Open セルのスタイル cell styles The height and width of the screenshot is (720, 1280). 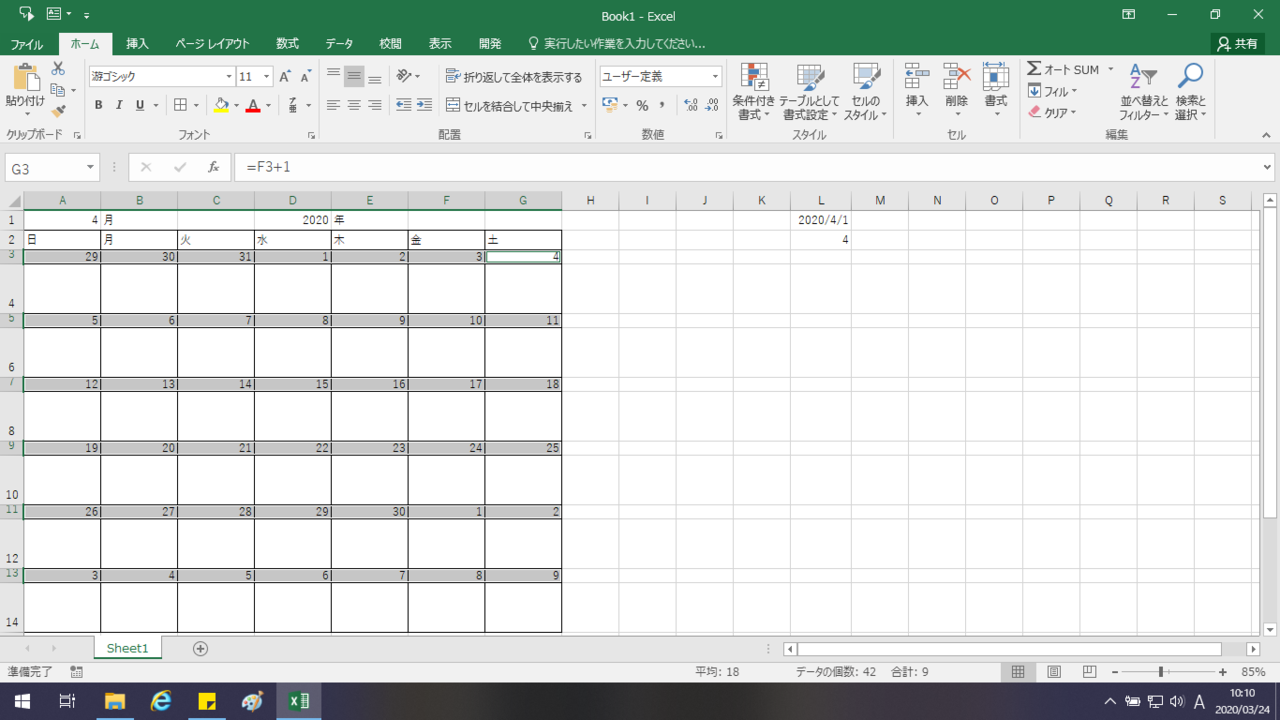[x=865, y=92]
